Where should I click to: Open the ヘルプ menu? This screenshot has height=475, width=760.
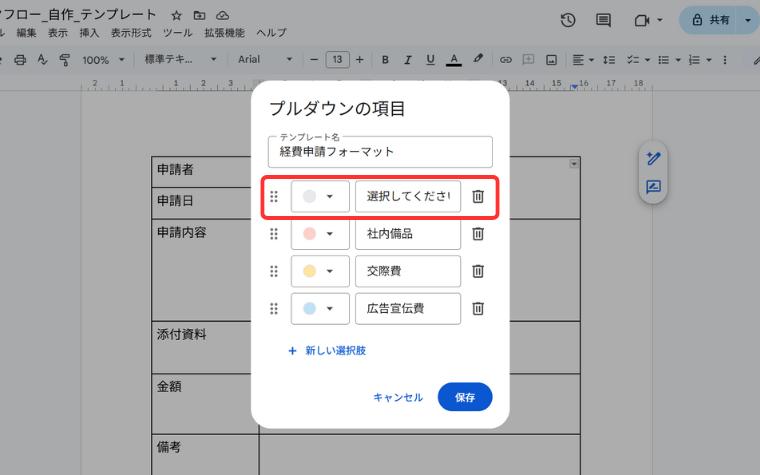[x=271, y=33]
